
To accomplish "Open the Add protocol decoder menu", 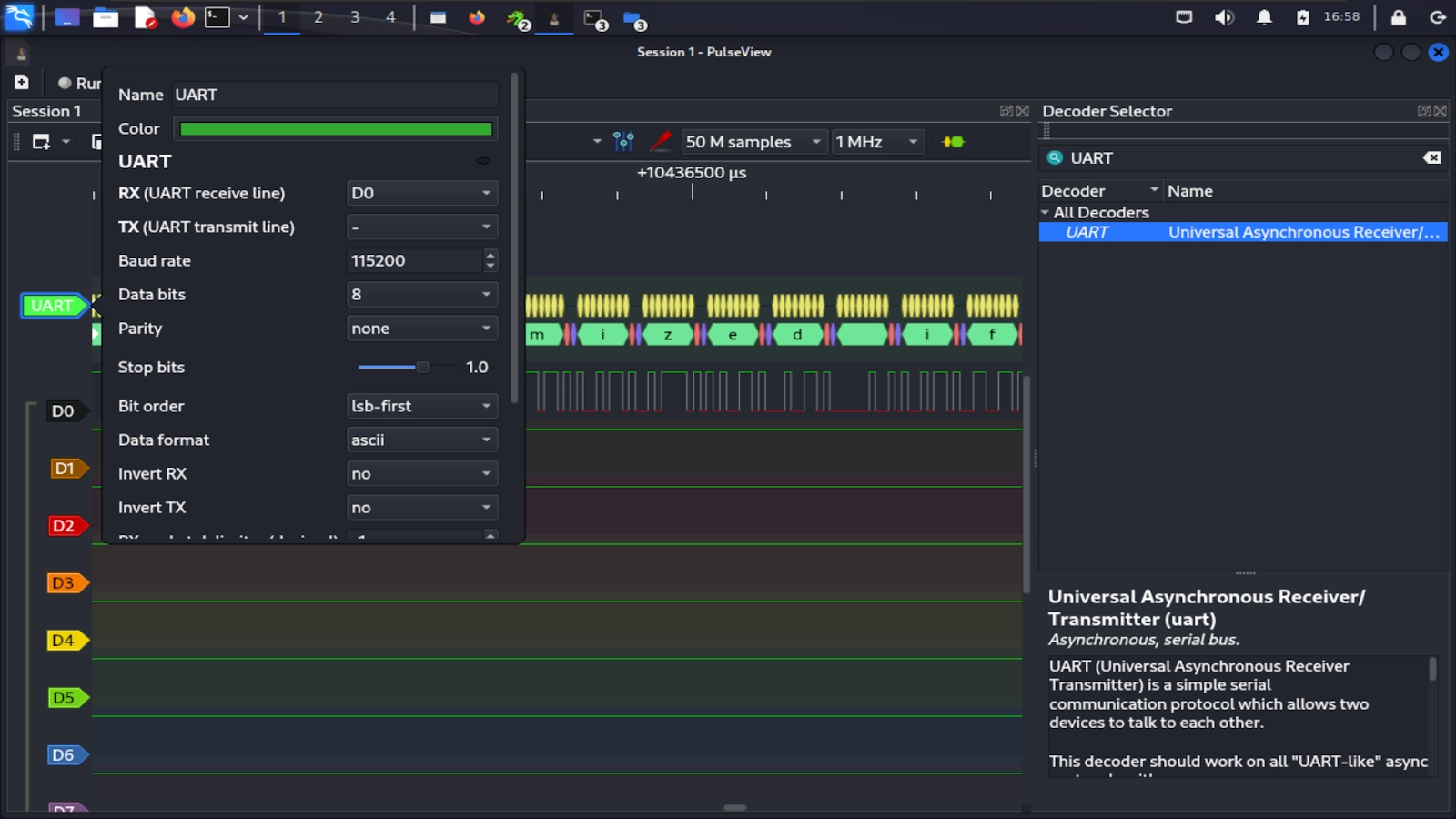I will click(x=951, y=142).
